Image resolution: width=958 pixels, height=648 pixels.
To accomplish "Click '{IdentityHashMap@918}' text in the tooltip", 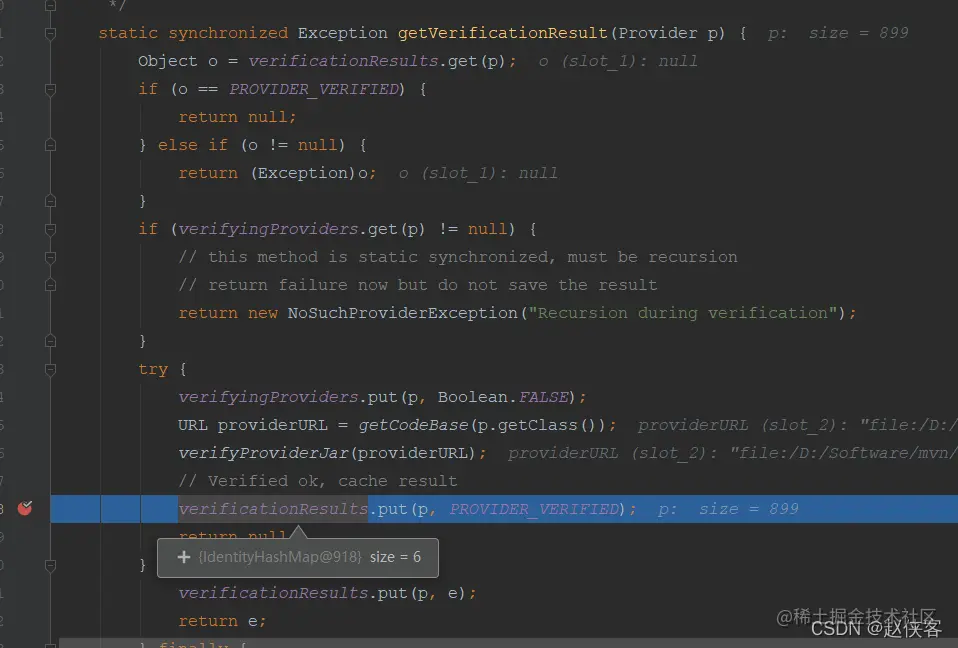I will coord(280,557).
